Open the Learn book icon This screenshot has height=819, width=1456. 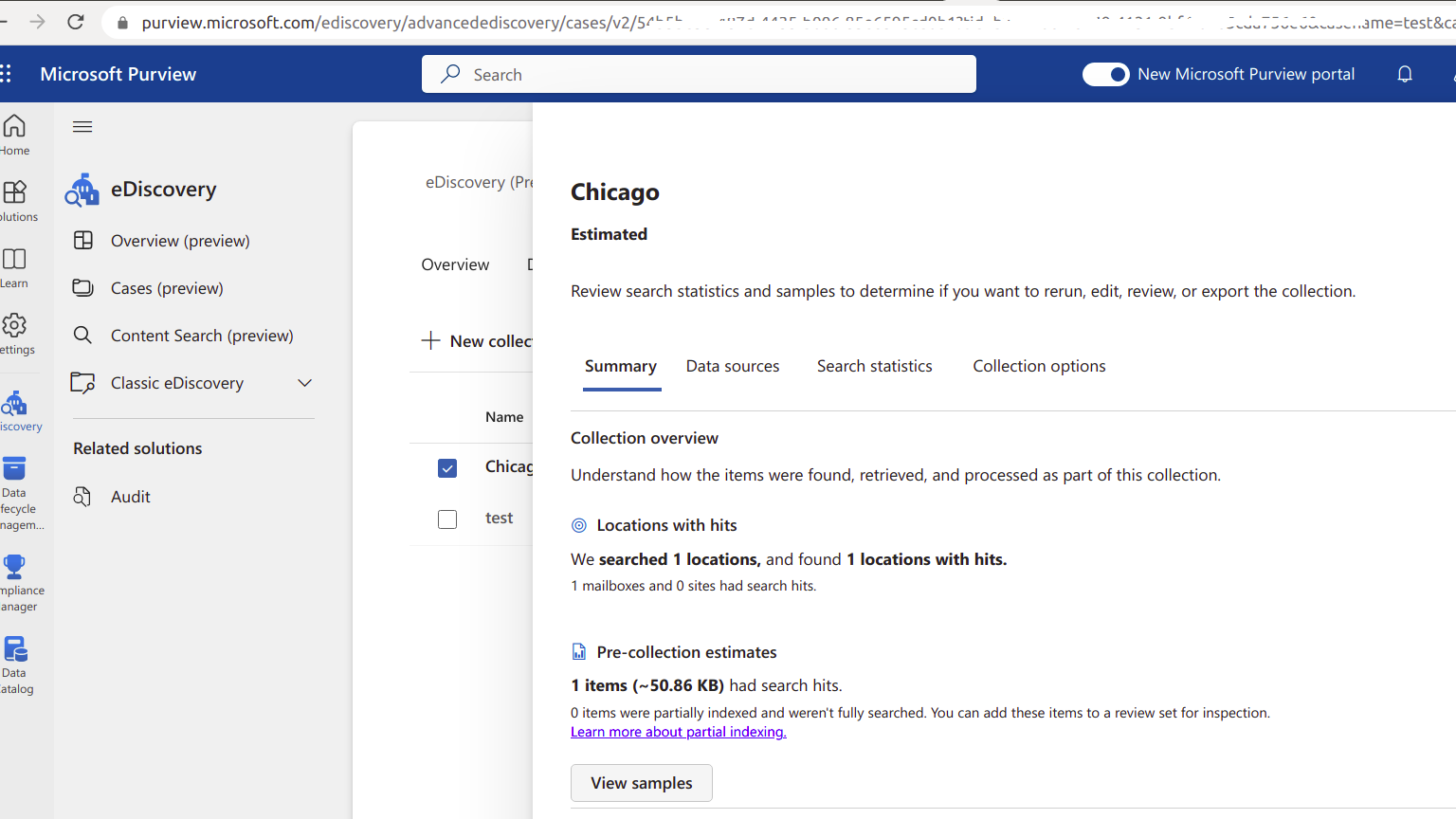[14, 259]
